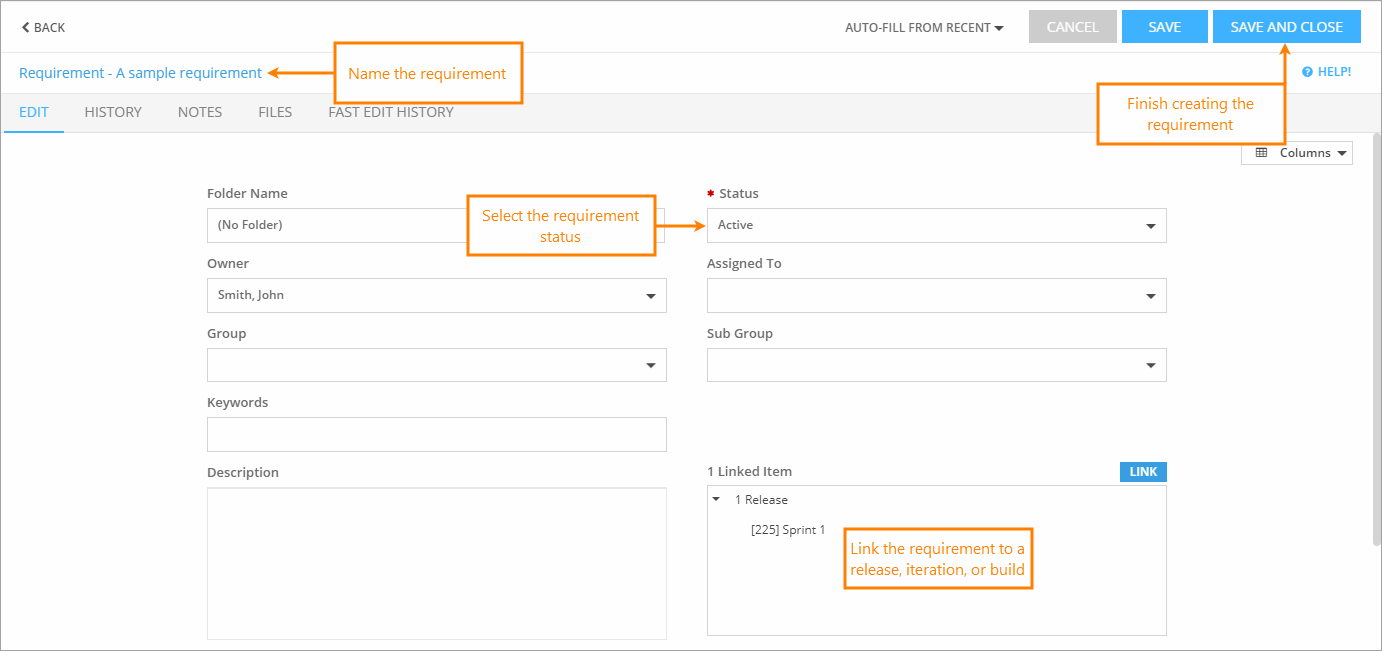Open the Group dropdown
This screenshot has width=1382, height=651.
click(649, 365)
